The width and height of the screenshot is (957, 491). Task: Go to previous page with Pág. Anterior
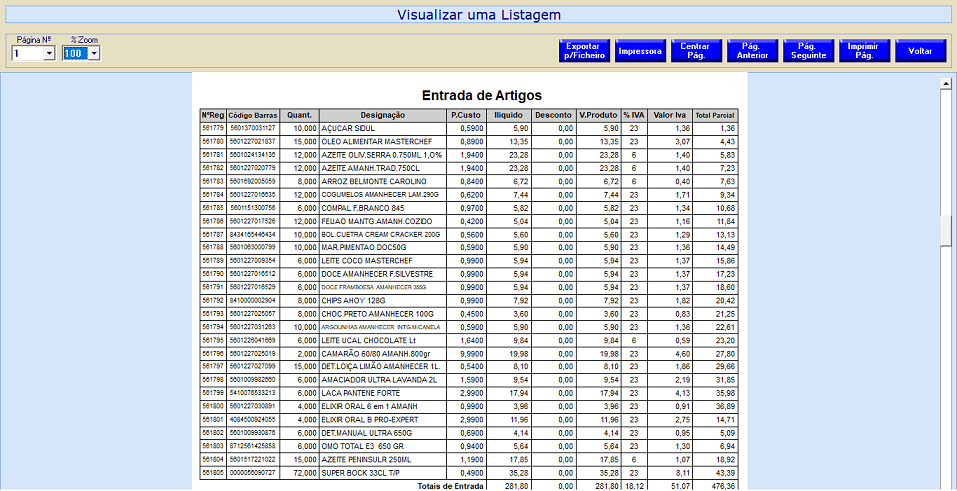(x=752, y=51)
